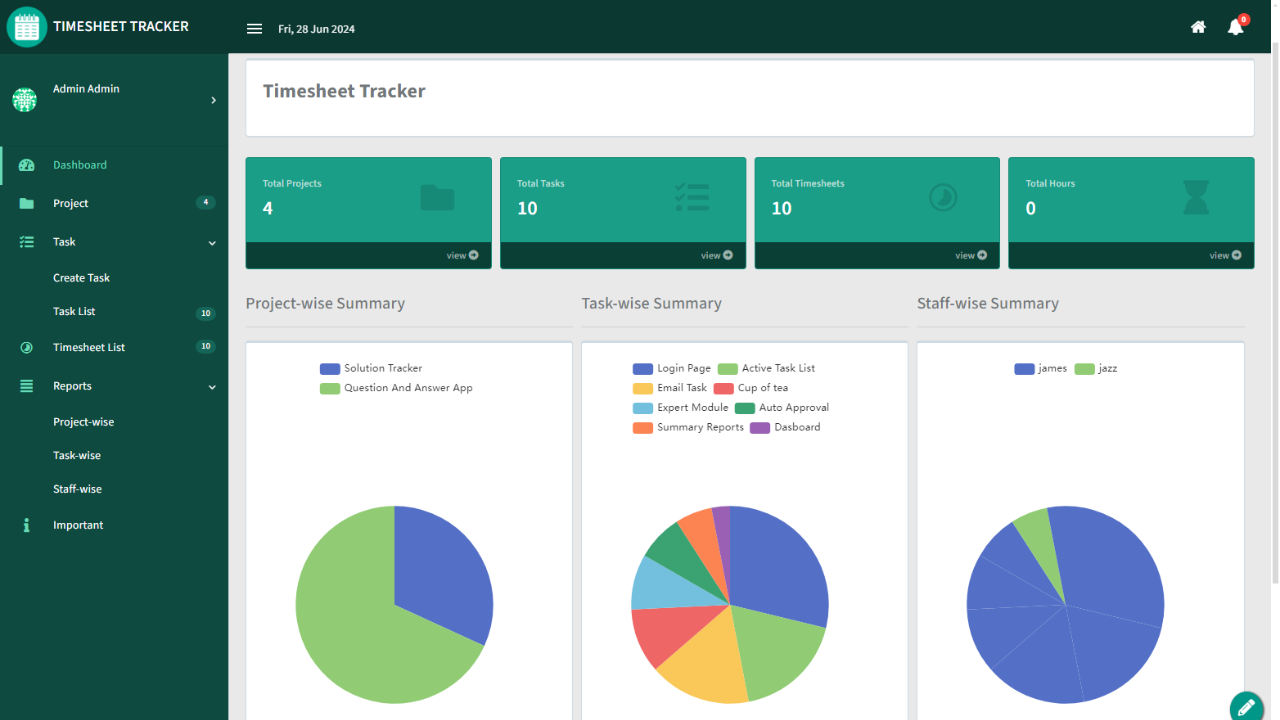
Task: Click the home icon in top bar
Action: coord(1198,28)
